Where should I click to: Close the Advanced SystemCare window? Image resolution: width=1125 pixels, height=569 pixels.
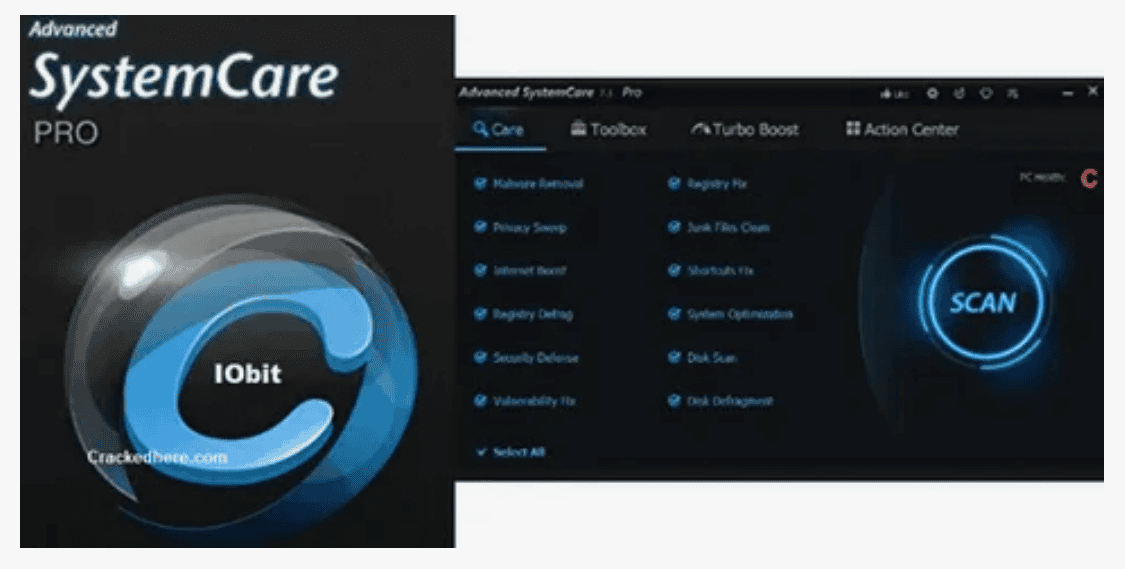pyautogui.click(x=1093, y=91)
